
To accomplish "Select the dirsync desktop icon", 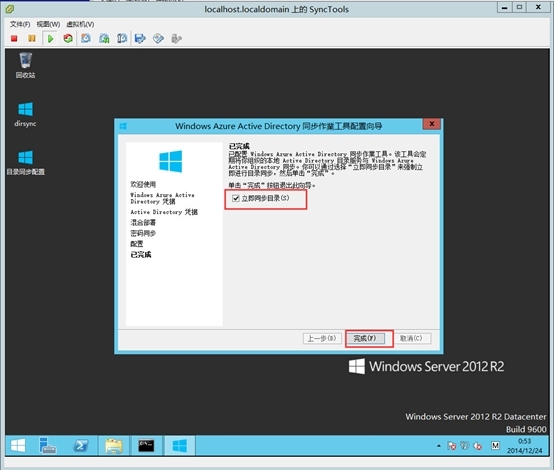I will click(25, 114).
